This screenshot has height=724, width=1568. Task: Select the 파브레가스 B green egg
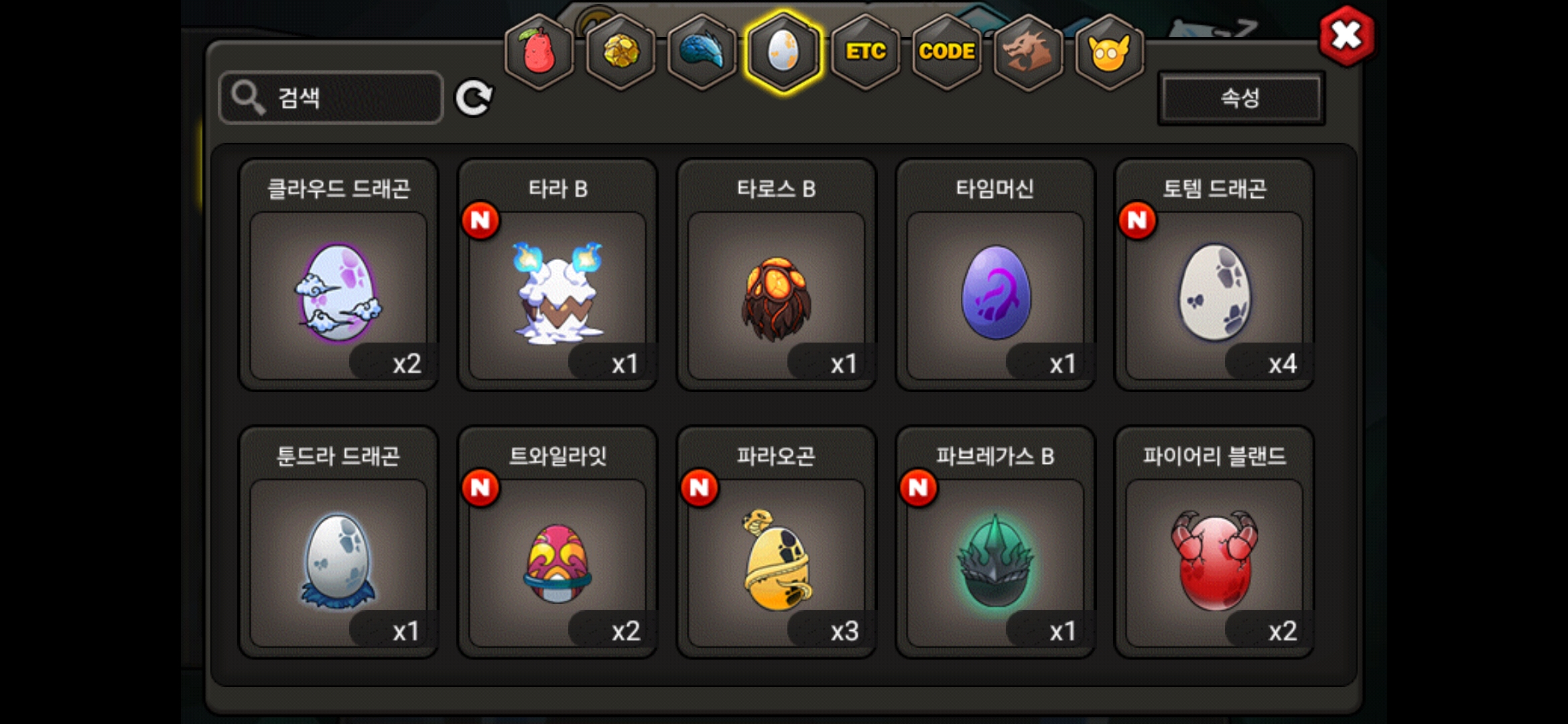pos(996,542)
